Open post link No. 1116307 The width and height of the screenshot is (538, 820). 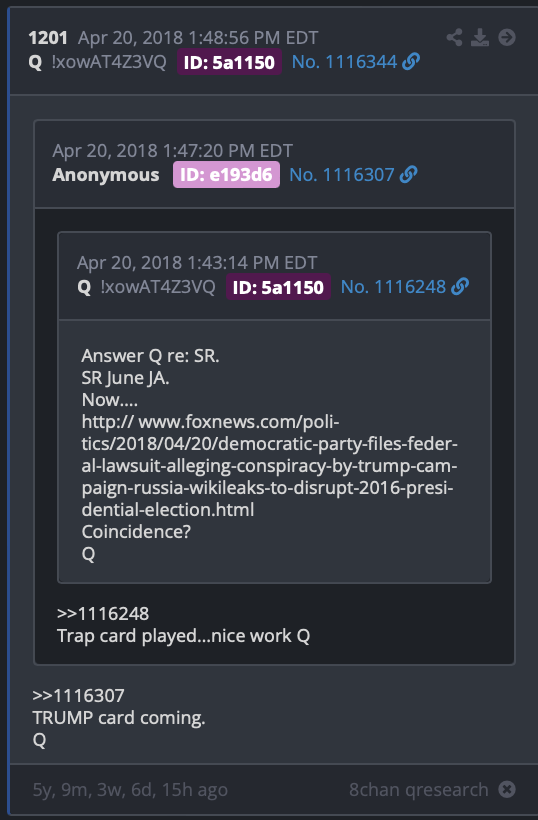click(341, 175)
